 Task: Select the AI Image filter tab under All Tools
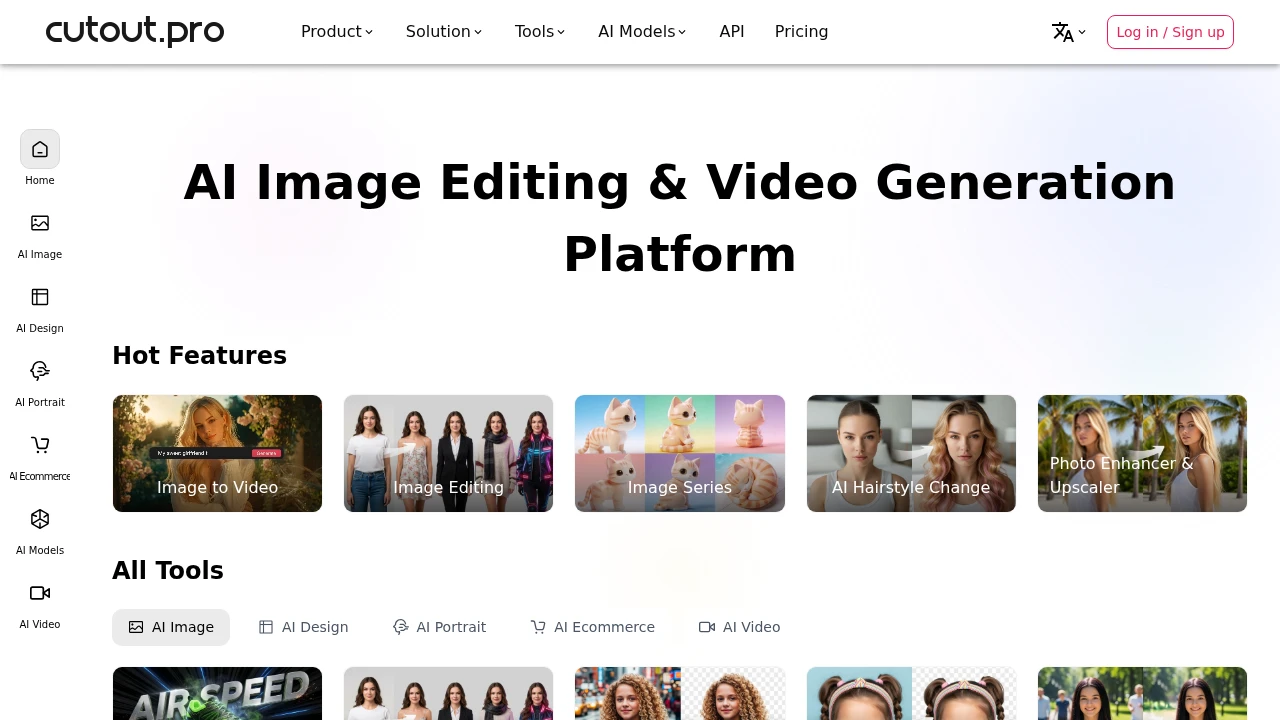point(170,627)
